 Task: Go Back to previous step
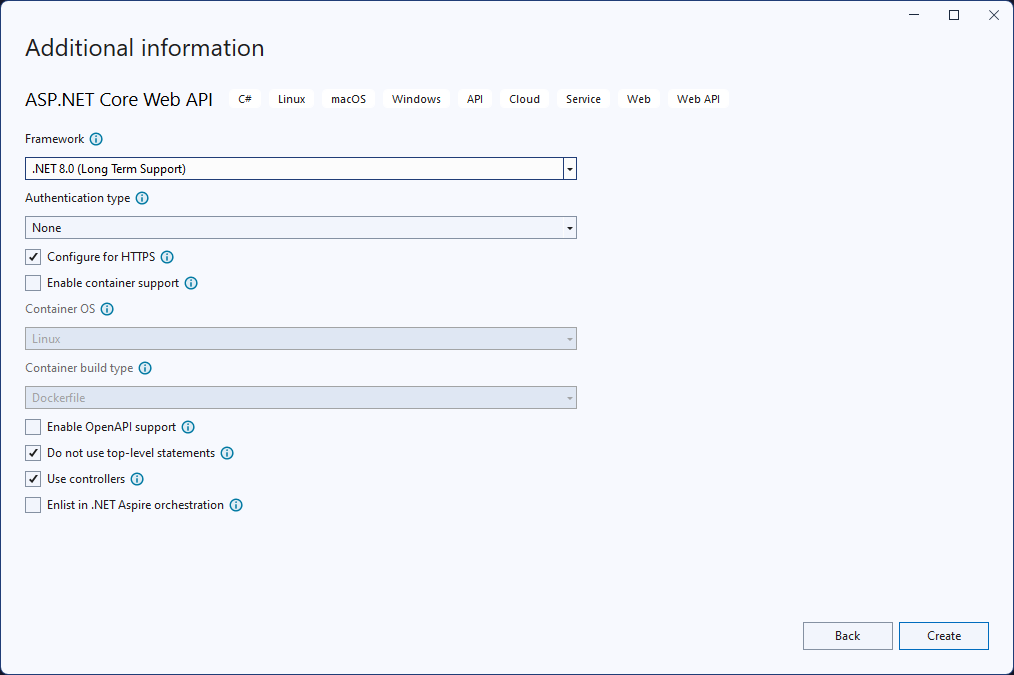pos(847,636)
